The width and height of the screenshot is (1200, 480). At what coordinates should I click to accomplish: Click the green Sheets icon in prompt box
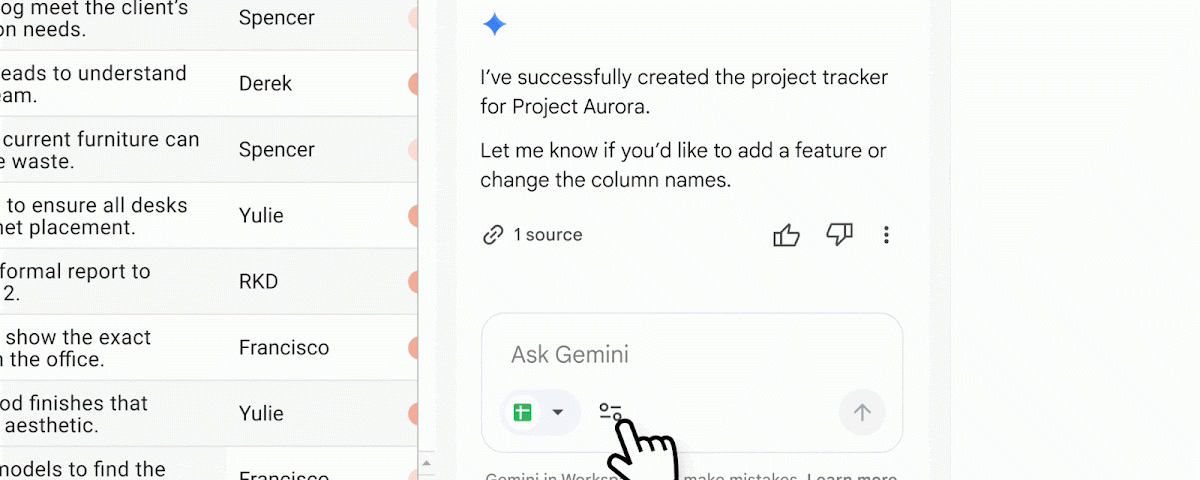click(522, 412)
